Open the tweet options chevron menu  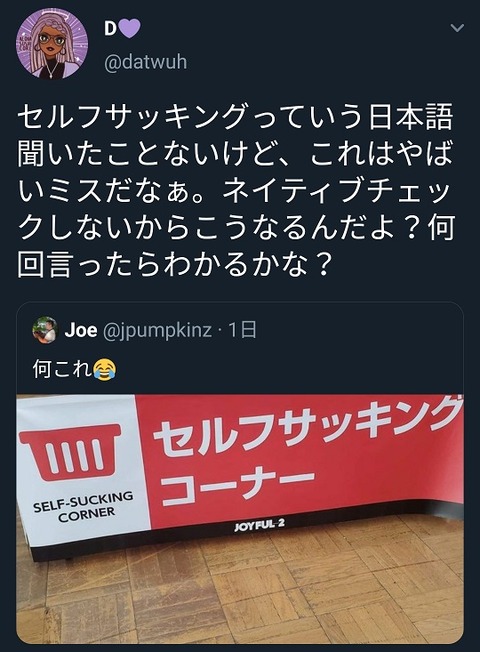[457, 28]
